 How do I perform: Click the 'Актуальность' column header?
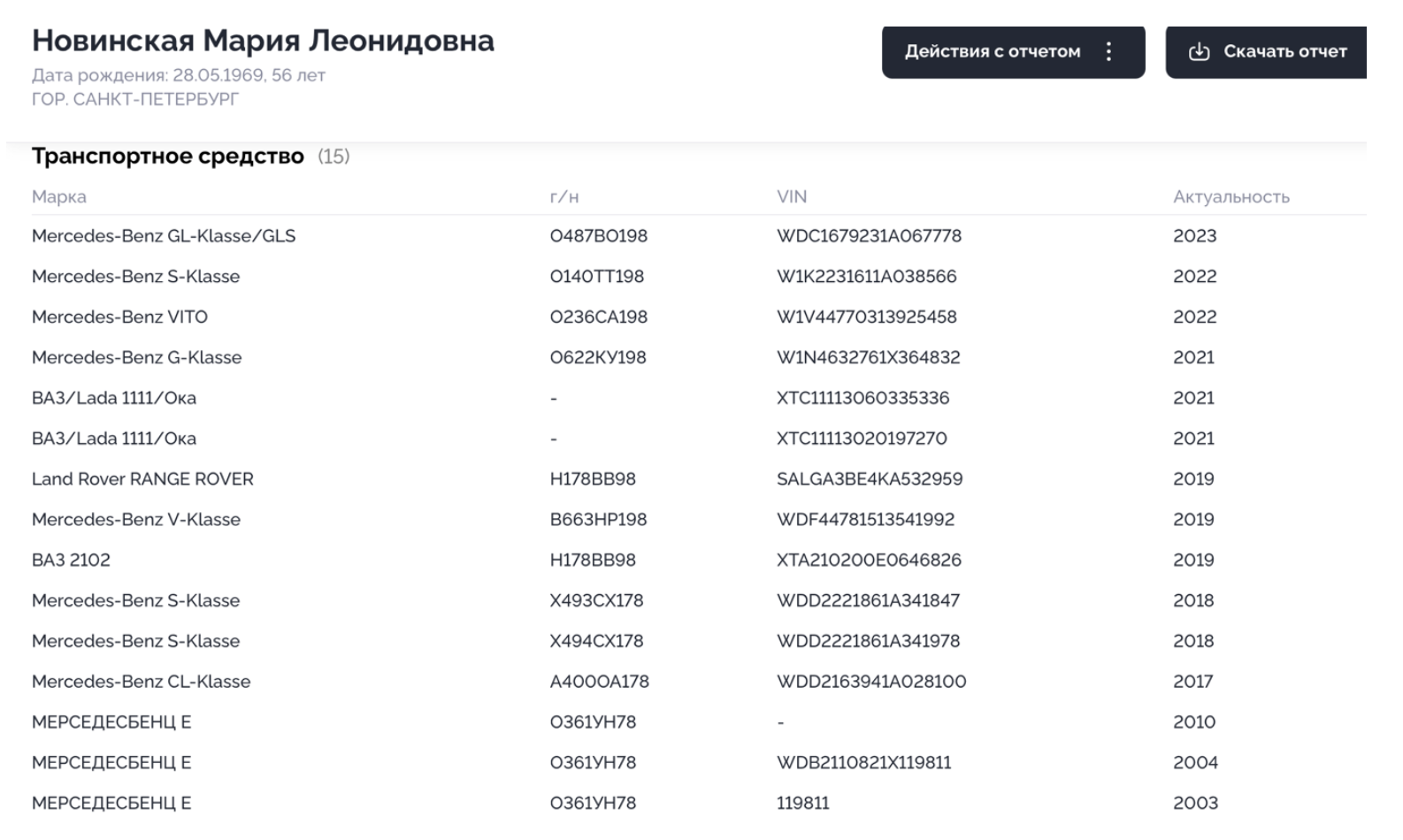point(1231,196)
